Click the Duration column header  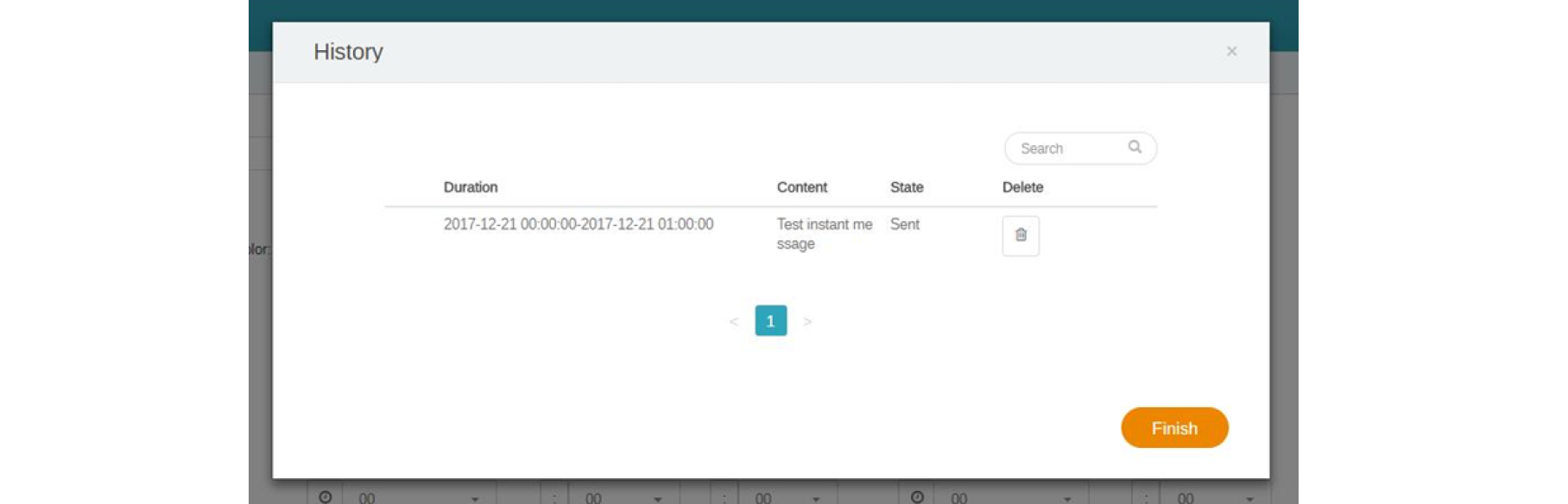pyautogui.click(x=471, y=187)
